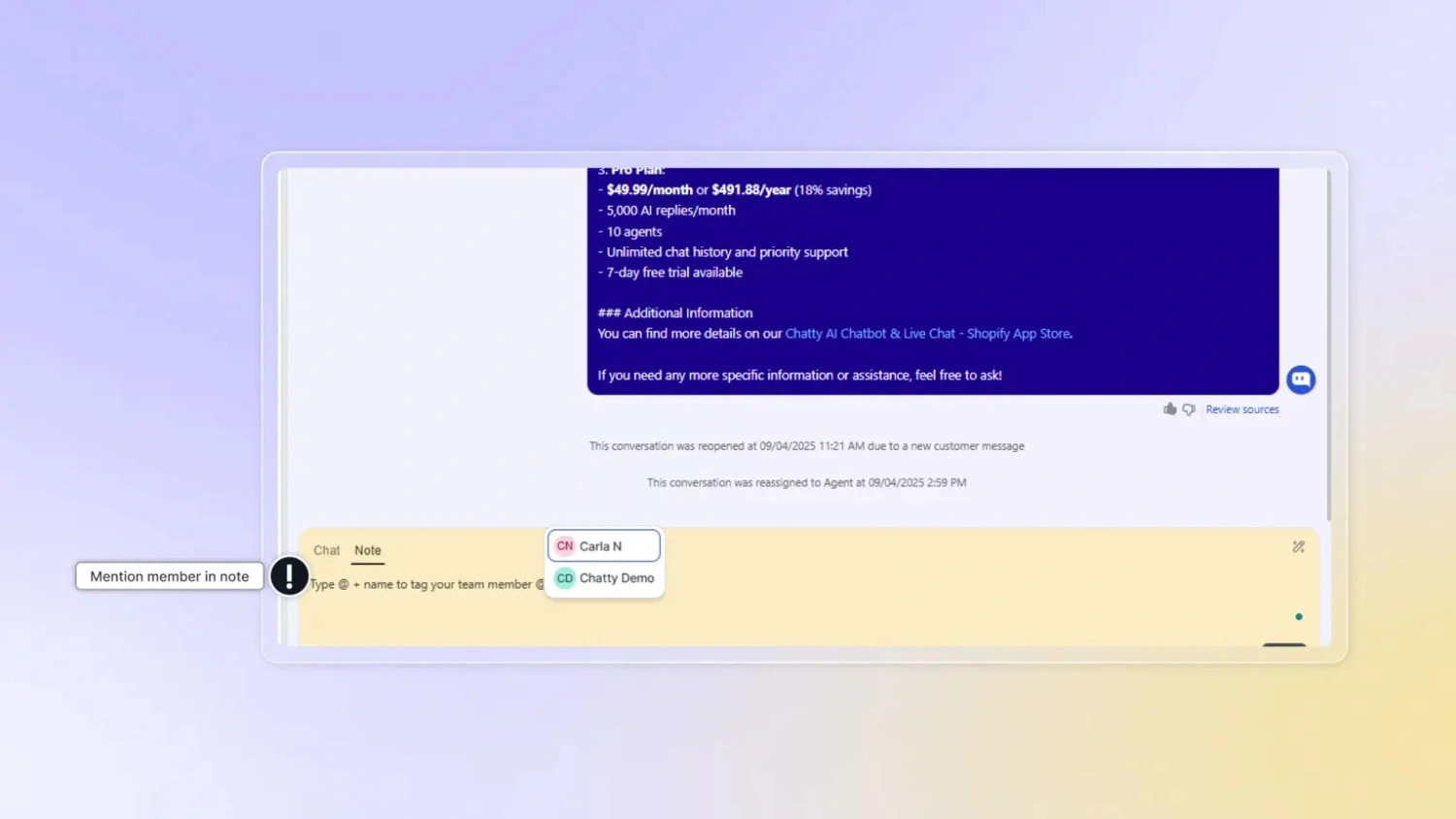Click the conversation vertical scrollbar
This screenshot has height=819, width=1456.
tap(1328, 344)
